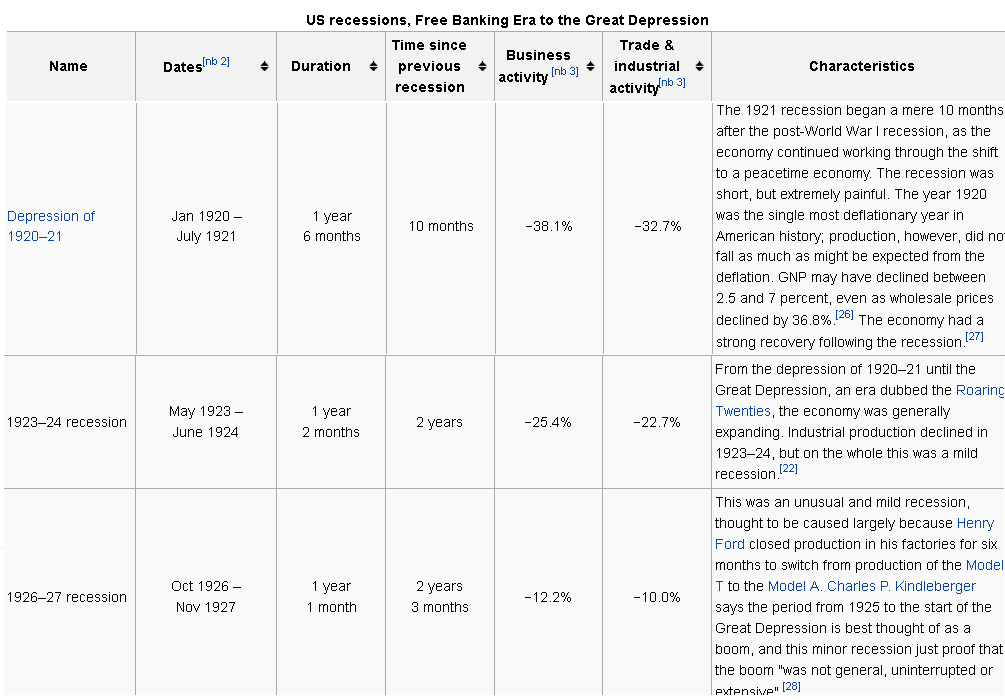Screen dimensions: 1005x700
Task: Open reference 22 in 1923–24 row
Action: pyautogui.click(x=788, y=468)
